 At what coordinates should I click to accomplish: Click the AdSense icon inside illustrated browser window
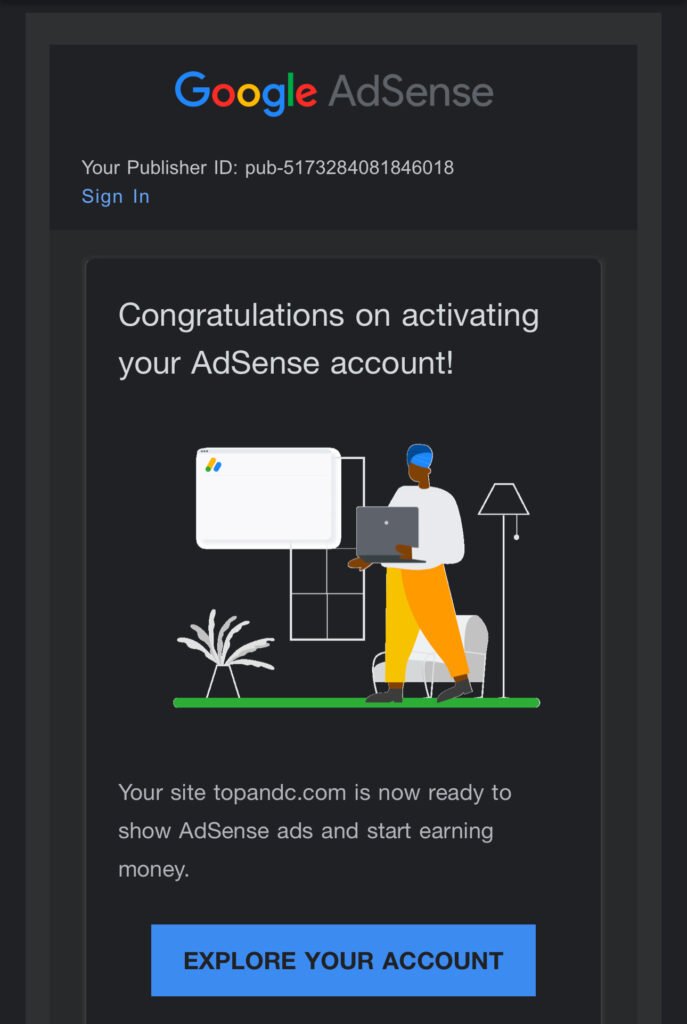click(213, 465)
